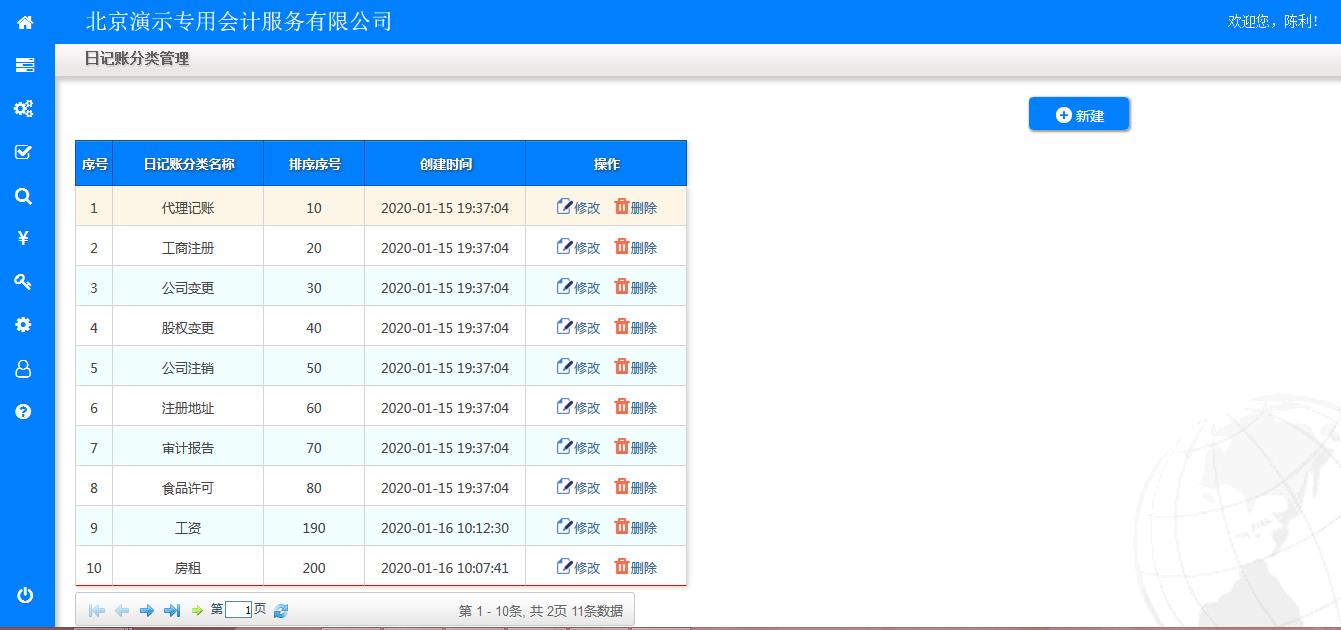Click the 2020-01-16 10:07:41 timestamp cell
The image size is (1341, 630).
pyautogui.click(x=445, y=567)
